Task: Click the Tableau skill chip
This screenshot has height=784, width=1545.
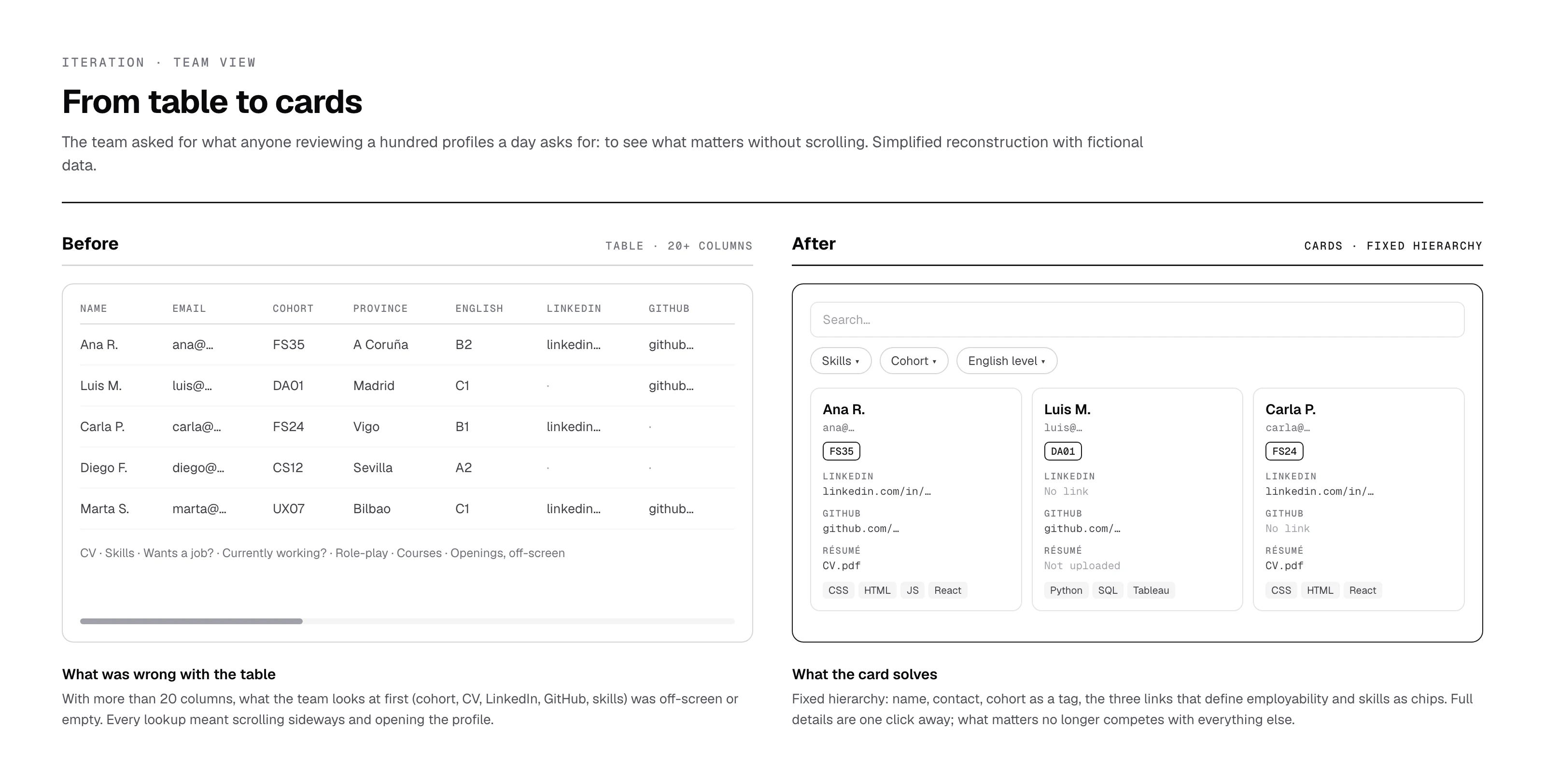Action: click(x=1151, y=590)
